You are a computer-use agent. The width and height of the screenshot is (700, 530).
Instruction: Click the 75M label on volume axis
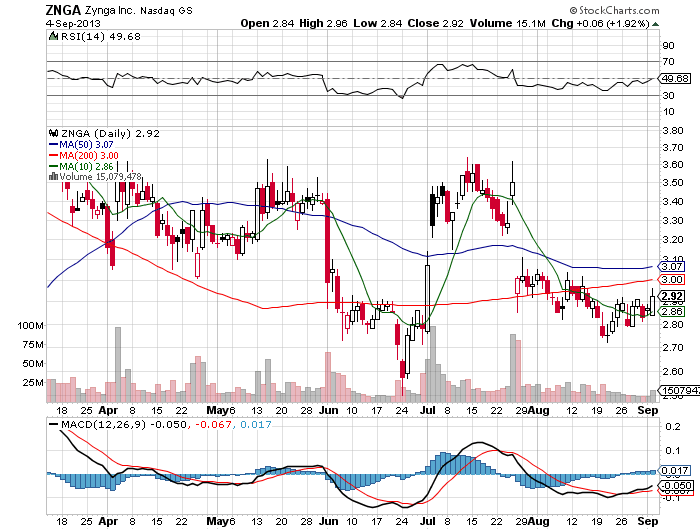click(33, 345)
